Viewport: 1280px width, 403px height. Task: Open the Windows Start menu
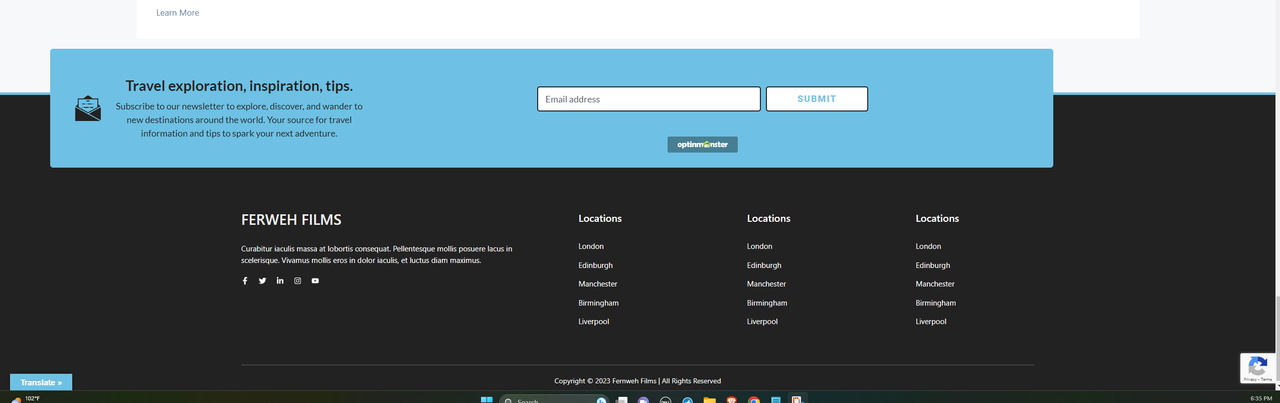coord(487,400)
